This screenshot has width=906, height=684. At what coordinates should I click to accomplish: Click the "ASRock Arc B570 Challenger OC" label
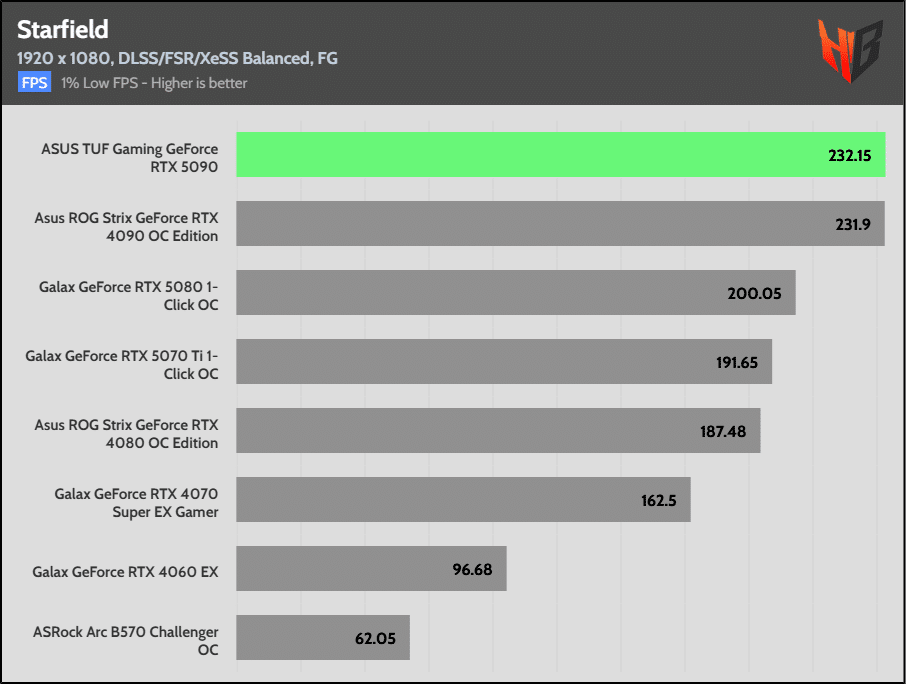pyautogui.click(x=126, y=641)
